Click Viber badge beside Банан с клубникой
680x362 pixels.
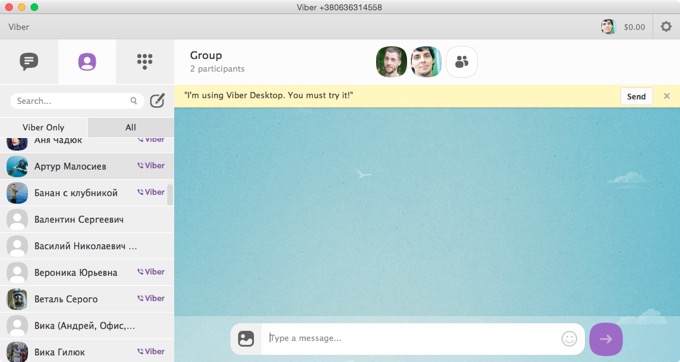click(151, 192)
